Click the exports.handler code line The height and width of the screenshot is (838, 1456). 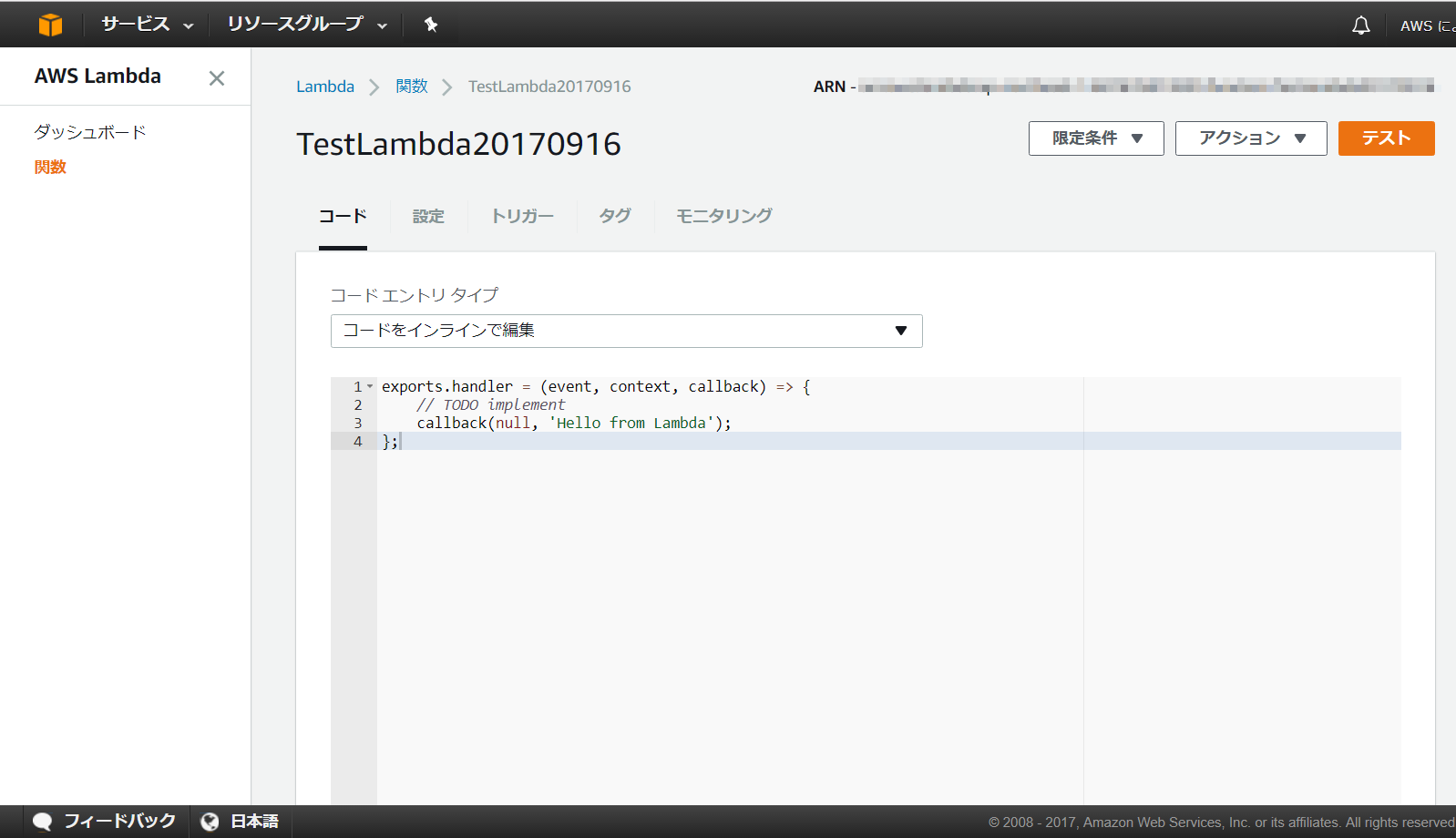point(596,386)
